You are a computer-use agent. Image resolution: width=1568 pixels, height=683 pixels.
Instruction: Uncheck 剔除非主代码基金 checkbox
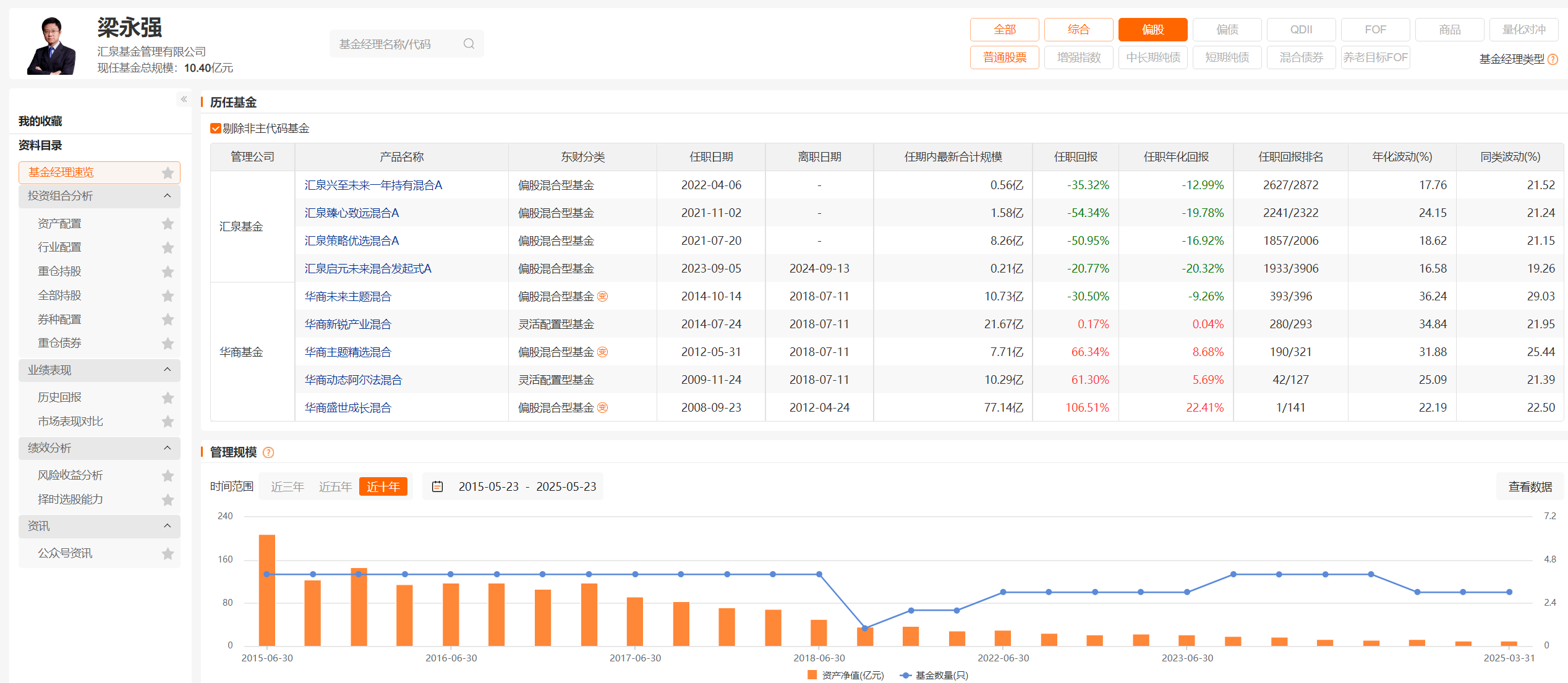click(216, 129)
